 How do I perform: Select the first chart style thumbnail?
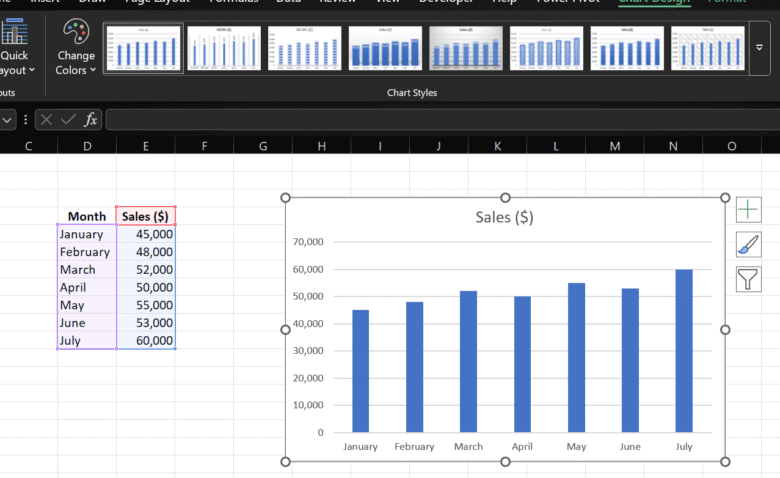tap(143, 48)
